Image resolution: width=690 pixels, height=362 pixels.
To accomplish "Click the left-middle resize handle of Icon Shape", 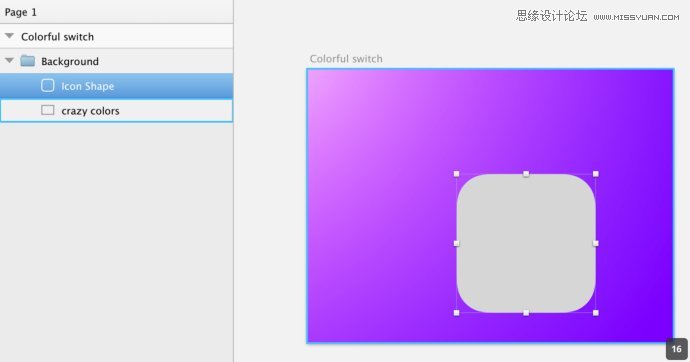I will coord(456,243).
